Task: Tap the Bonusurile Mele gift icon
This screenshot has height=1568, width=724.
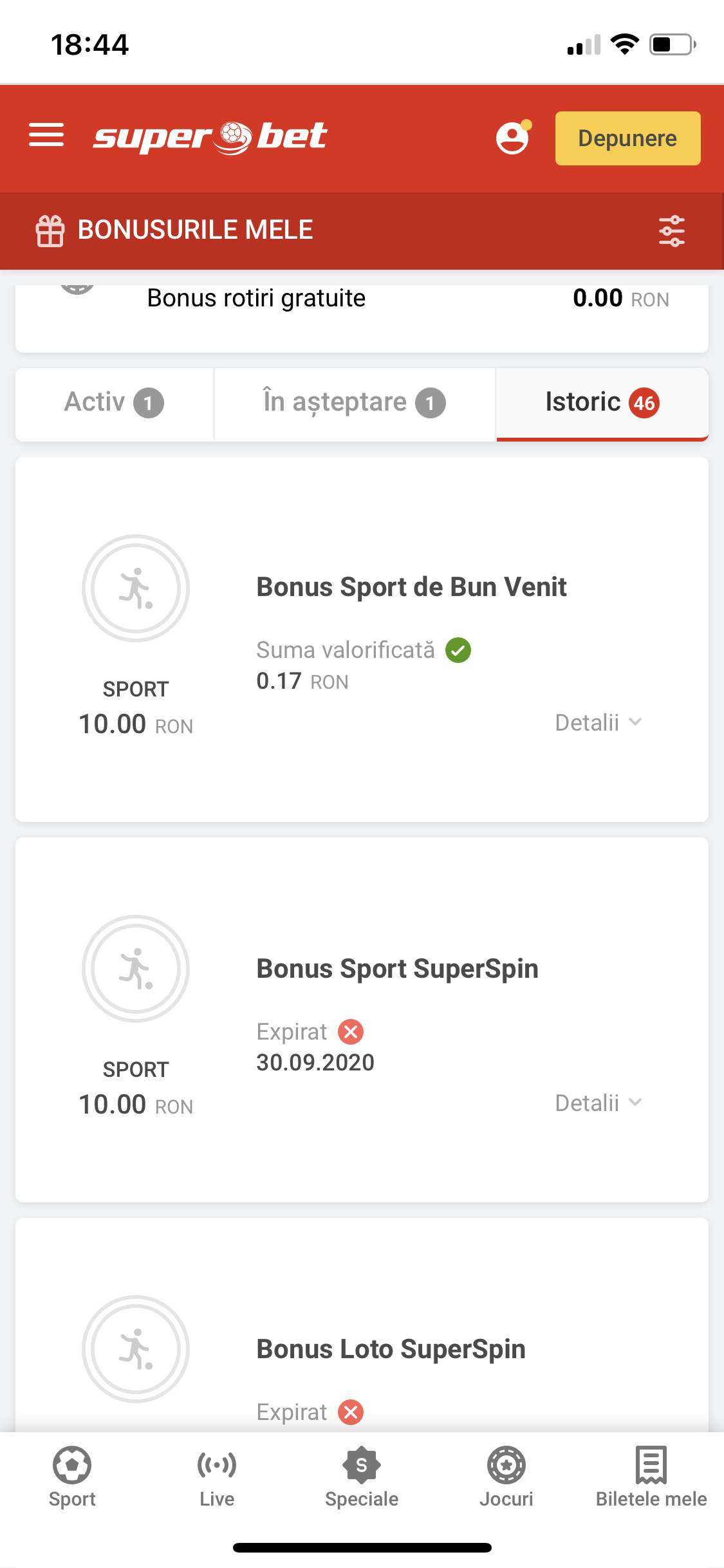Action: pos(50,231)
